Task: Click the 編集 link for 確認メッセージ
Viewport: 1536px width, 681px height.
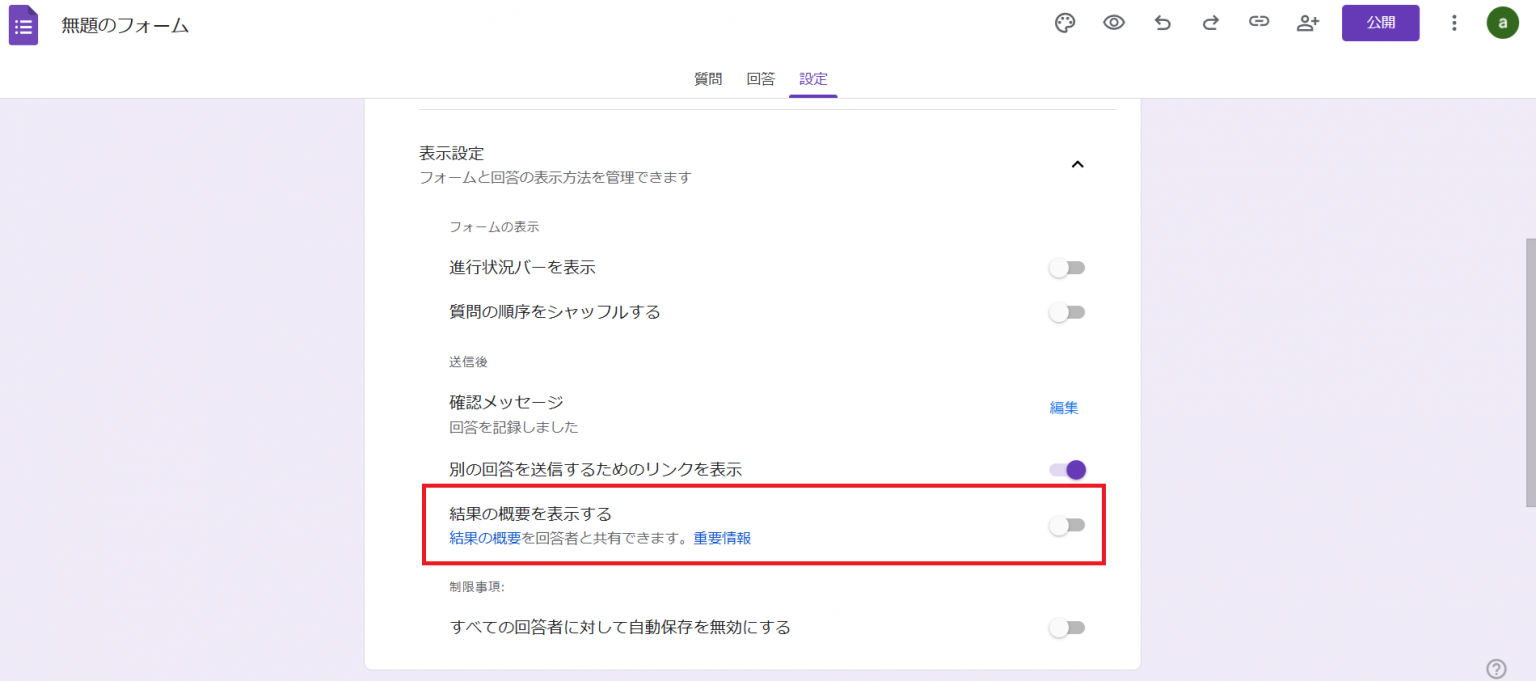Action: coord(1064,407)
